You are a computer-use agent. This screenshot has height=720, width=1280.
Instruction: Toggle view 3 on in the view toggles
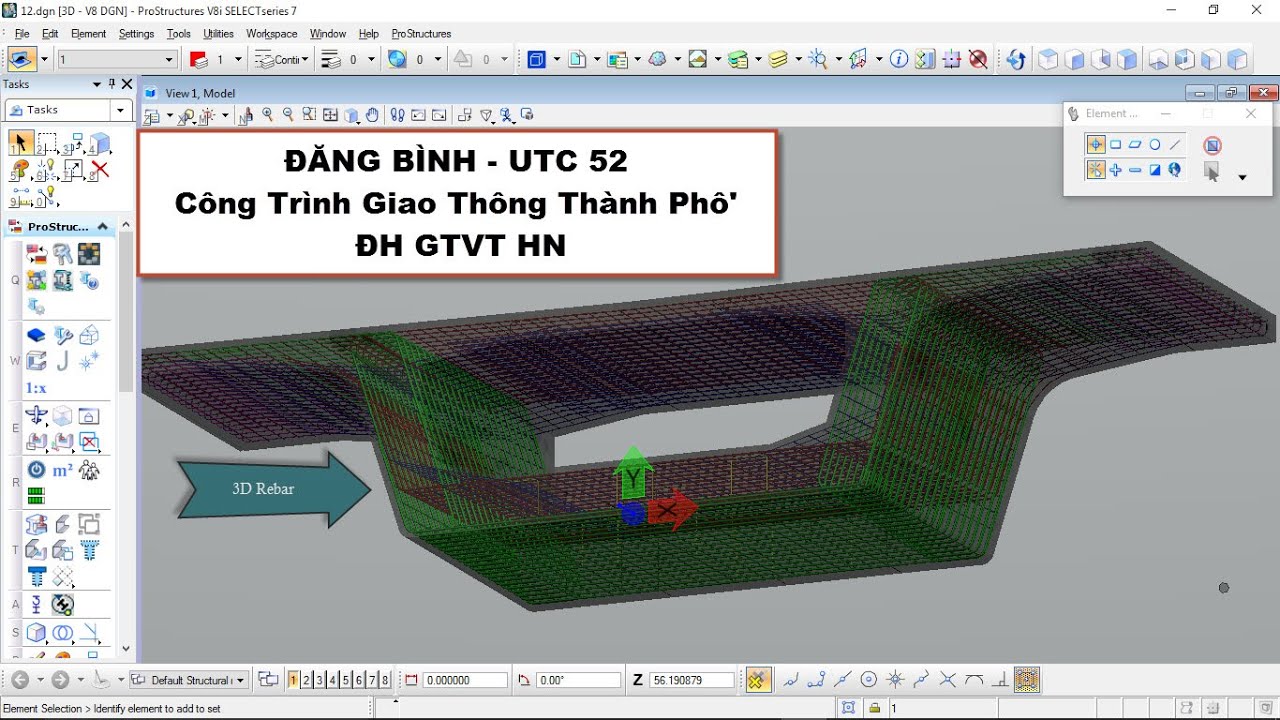[x=319, y=680]
